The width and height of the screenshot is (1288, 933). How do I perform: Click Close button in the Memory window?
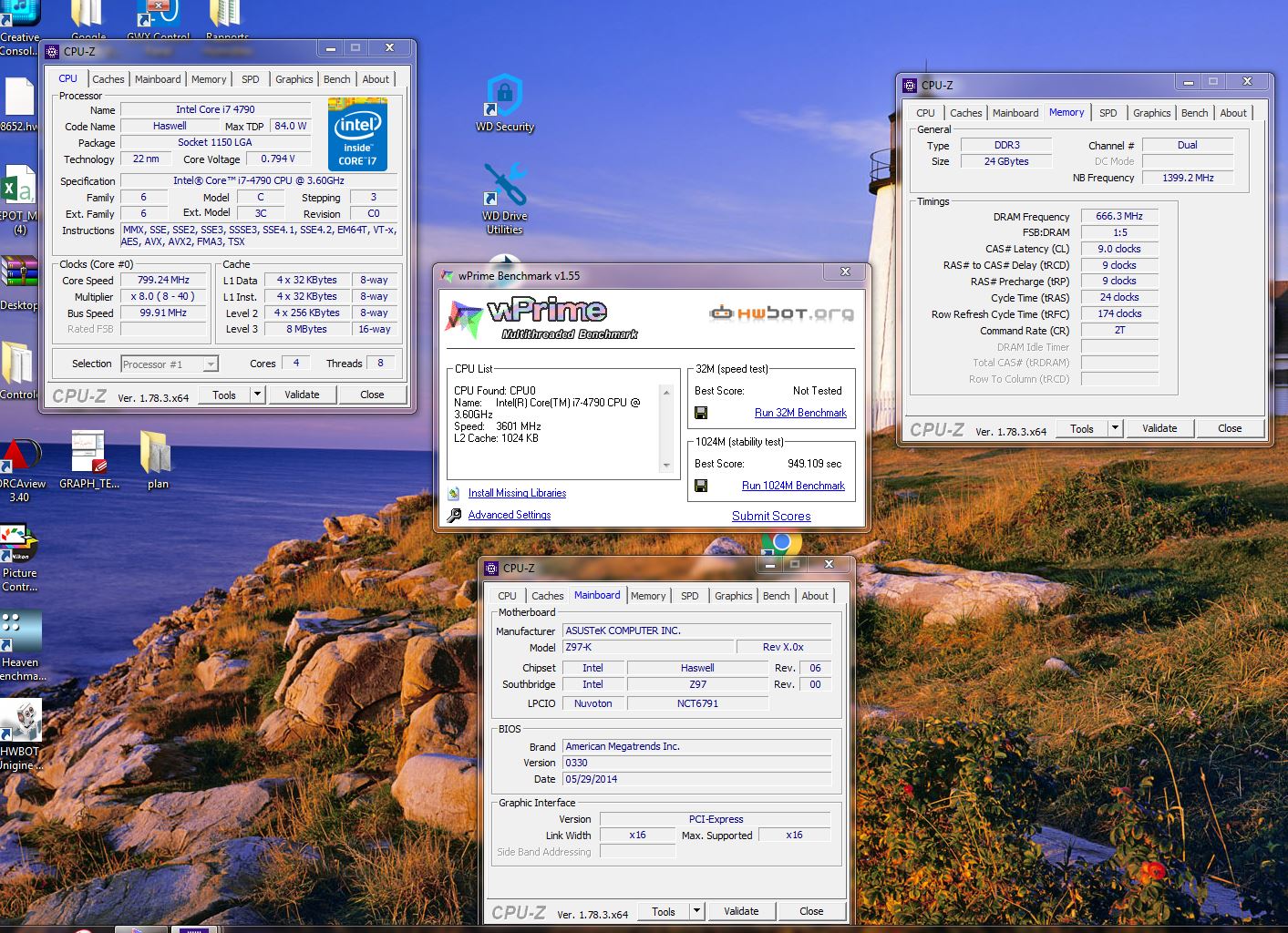pyautogui.click(x=1230, y=428)
